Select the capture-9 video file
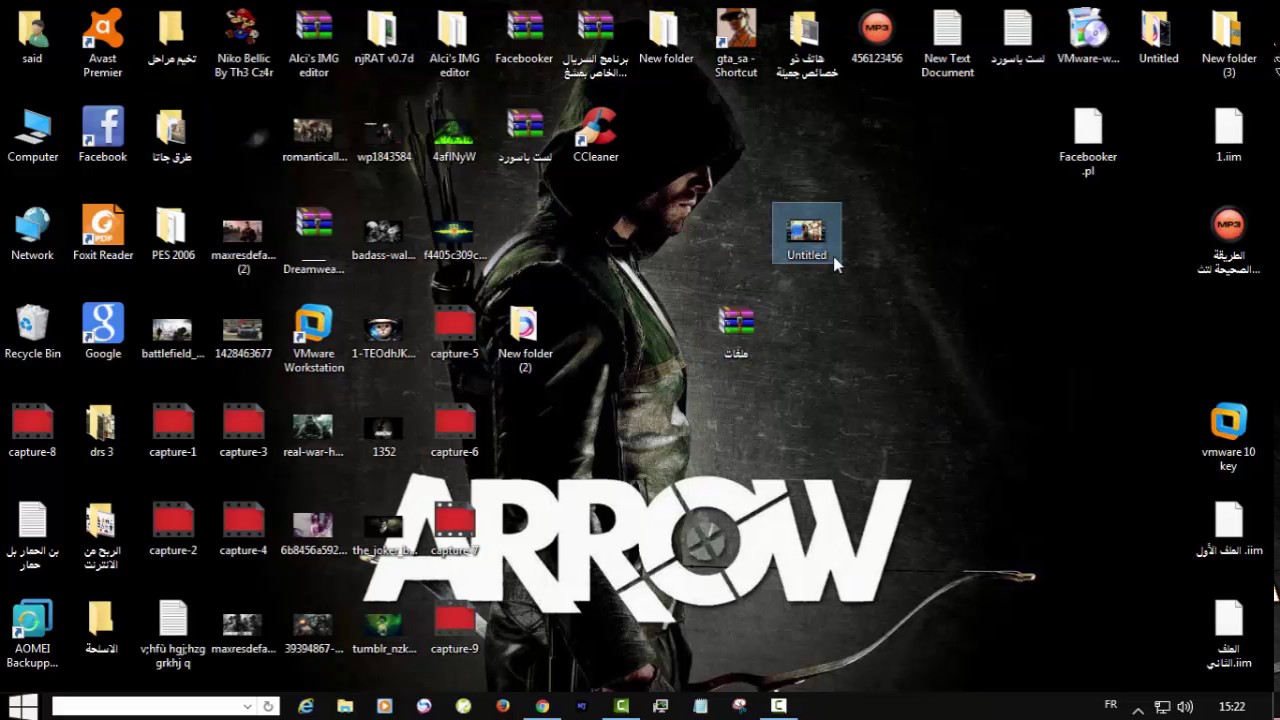The height and width of the screenshot is (720, 1280). [x=455, y=628]
